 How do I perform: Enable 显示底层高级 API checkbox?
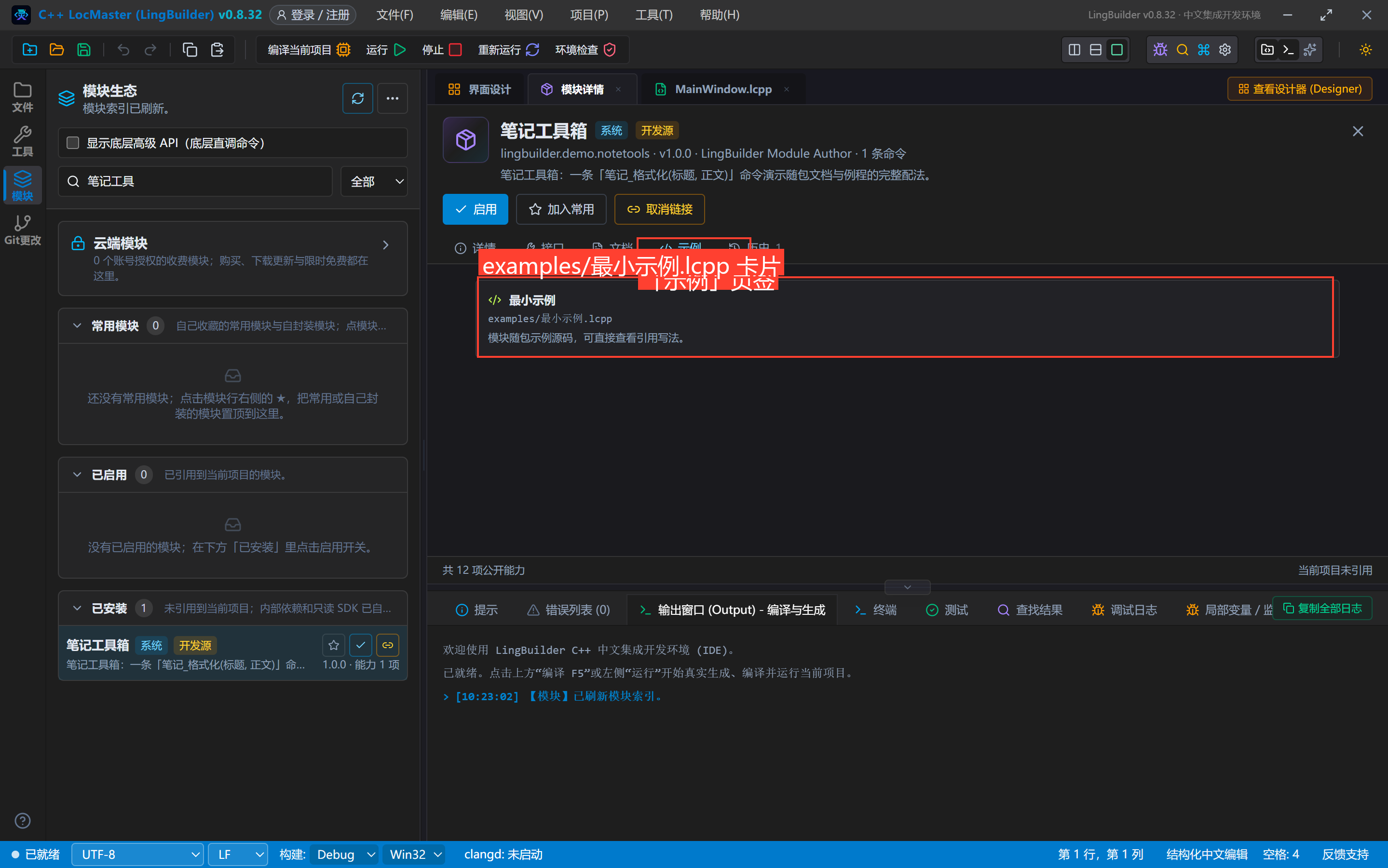pyautogui.click(x=73, y=142)
